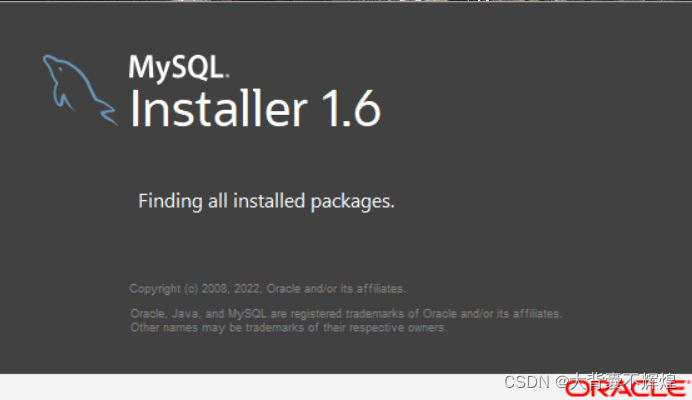Click "Other names may be trademarks" line

coord(289,328)
